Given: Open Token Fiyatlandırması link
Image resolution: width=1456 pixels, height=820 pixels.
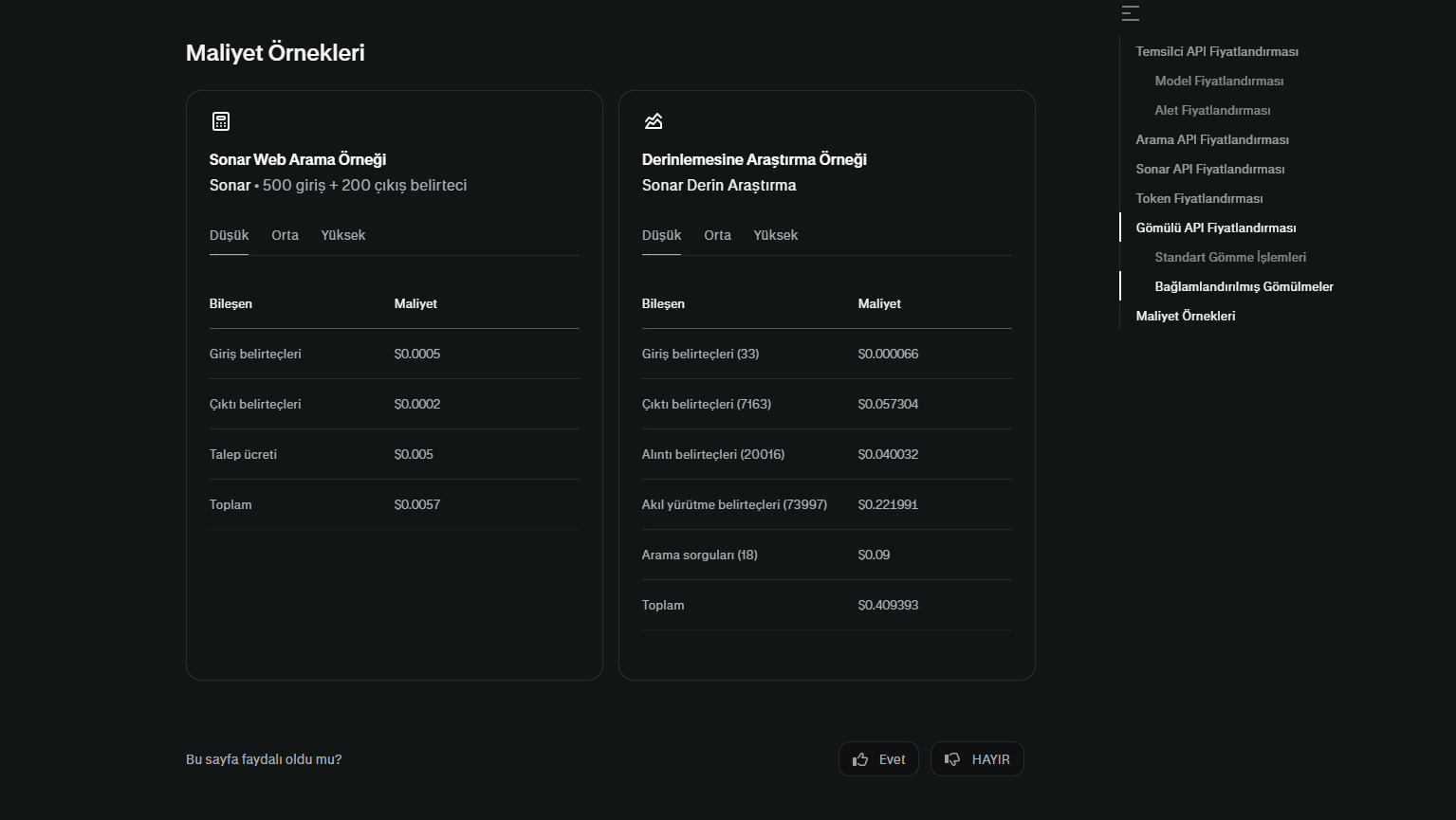Looking at the screenshot, I should click(1199, 198).
